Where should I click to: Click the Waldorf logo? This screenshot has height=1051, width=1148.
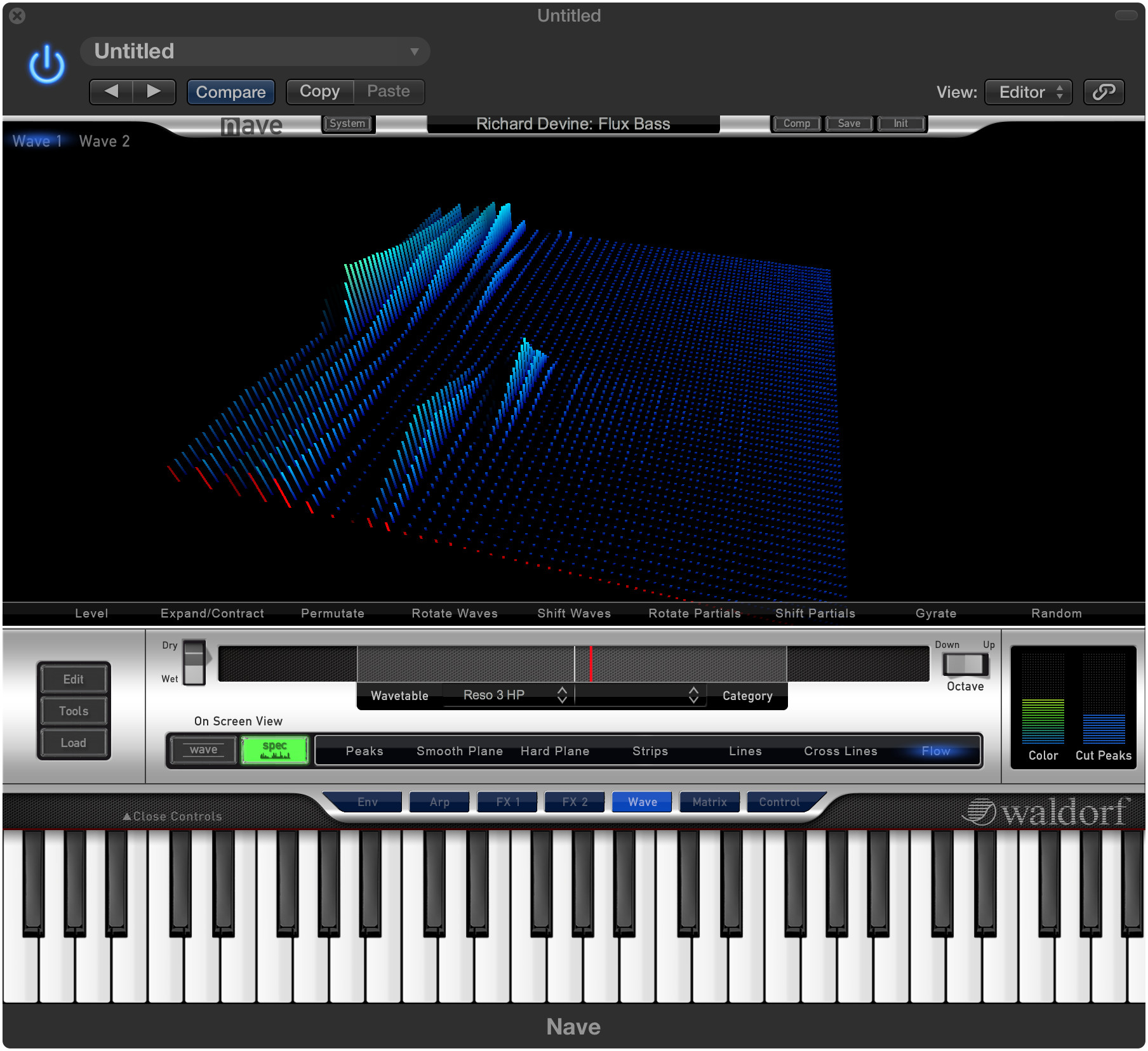[x=1045, y=812]
